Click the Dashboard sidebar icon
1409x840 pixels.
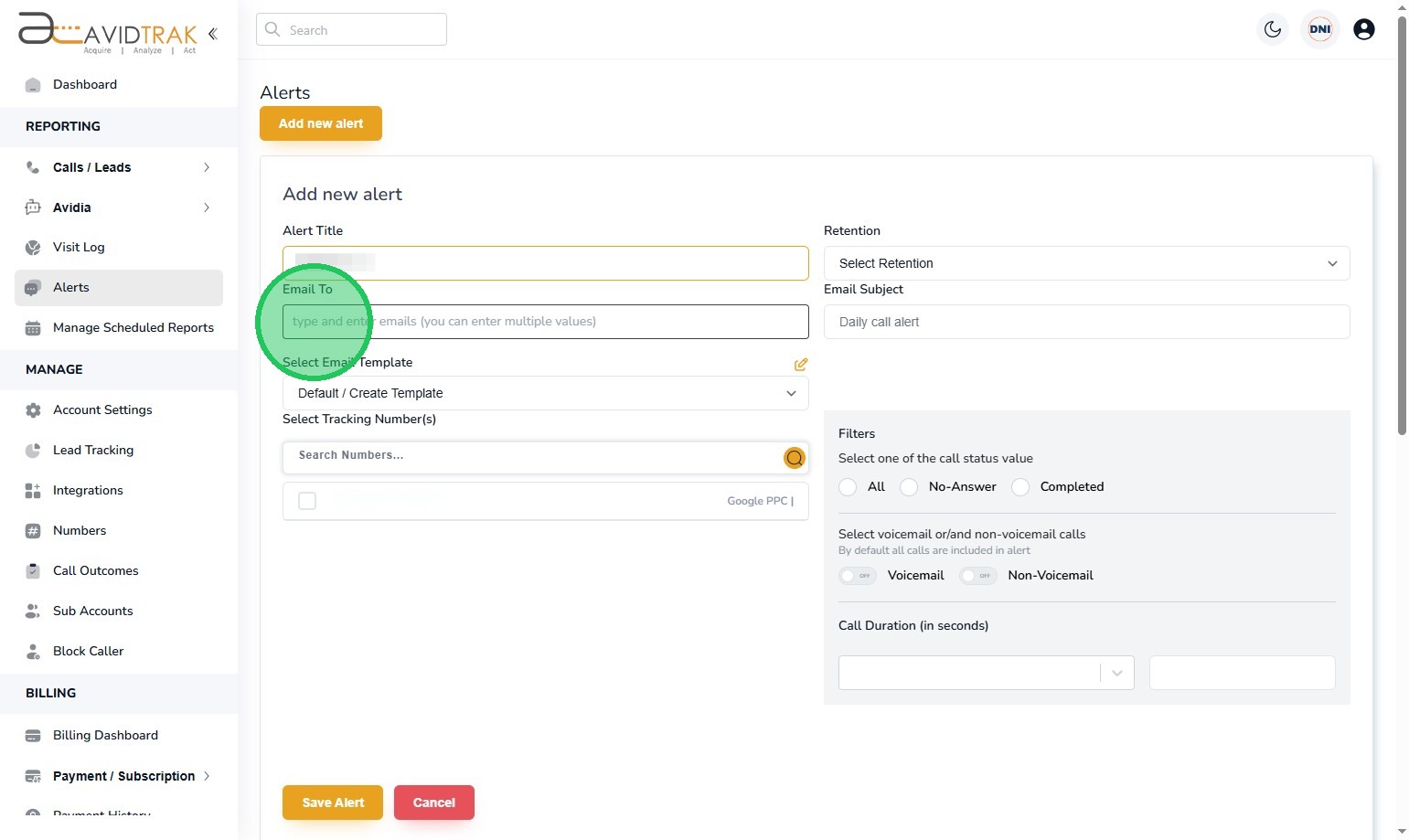pyautogui.click(x=33, y=85)
